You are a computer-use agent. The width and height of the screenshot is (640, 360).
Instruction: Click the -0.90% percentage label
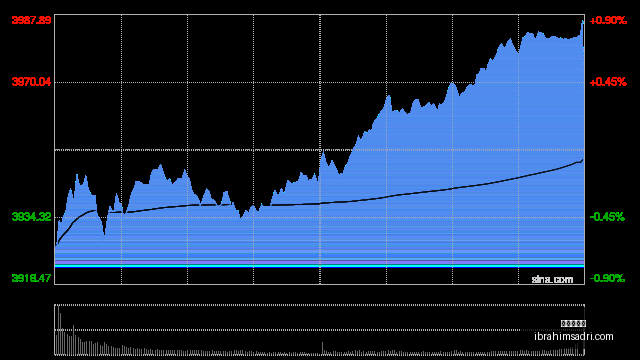click(607, 278)
